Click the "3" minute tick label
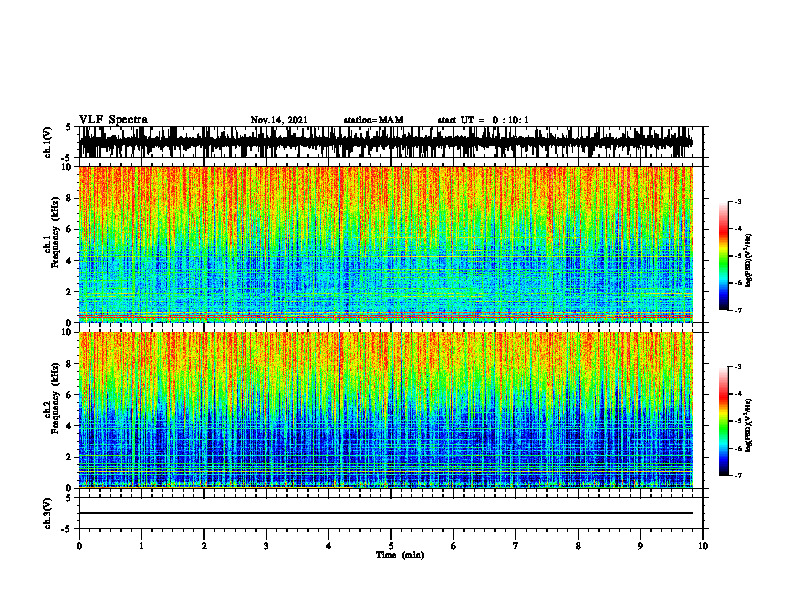Screen dimensions: 792x612 click(x=266, y=546)
